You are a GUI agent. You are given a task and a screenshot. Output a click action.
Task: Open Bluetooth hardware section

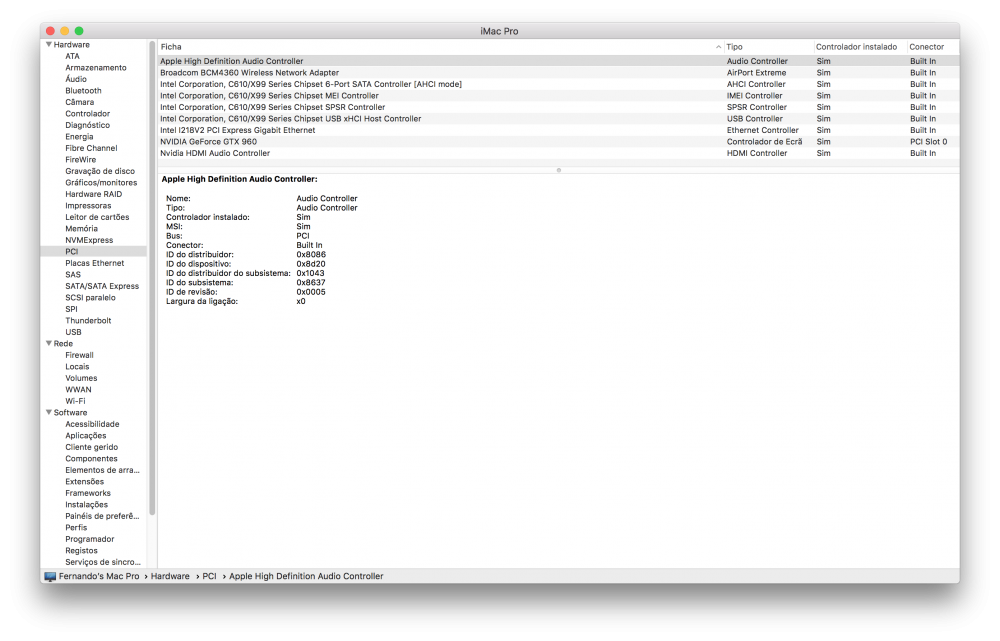point(83,91)
